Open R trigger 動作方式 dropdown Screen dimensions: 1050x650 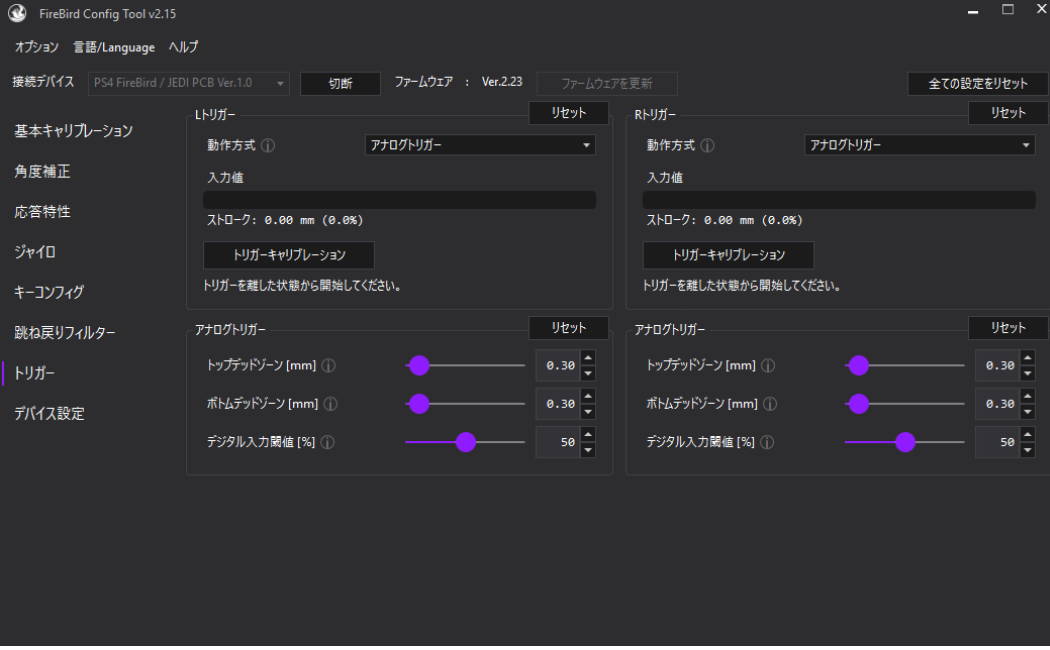tap(919, 145)
